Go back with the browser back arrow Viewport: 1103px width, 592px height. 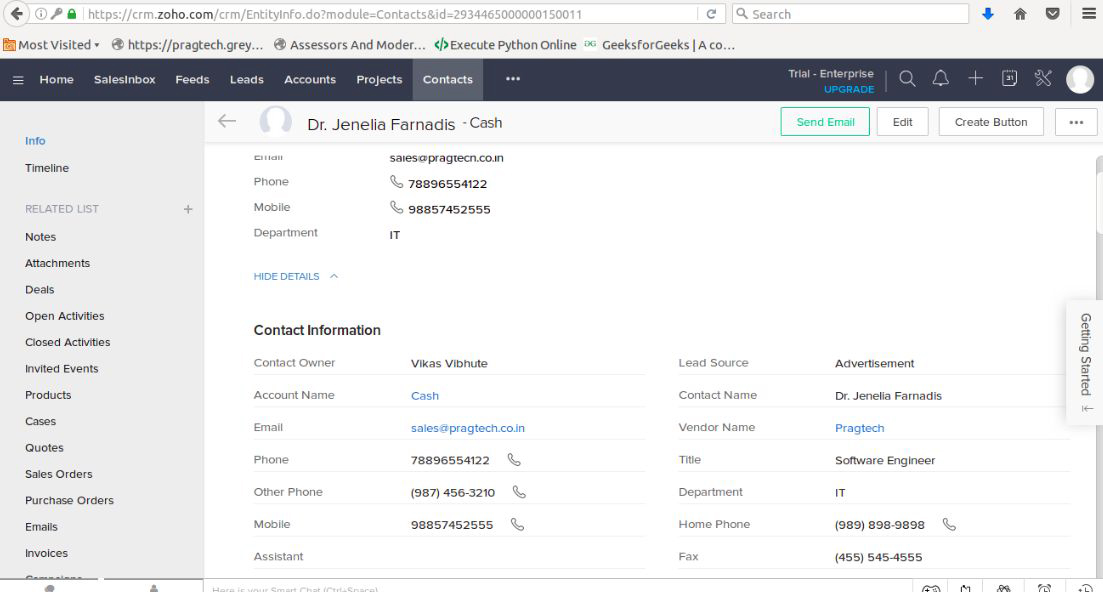(15, 13)
